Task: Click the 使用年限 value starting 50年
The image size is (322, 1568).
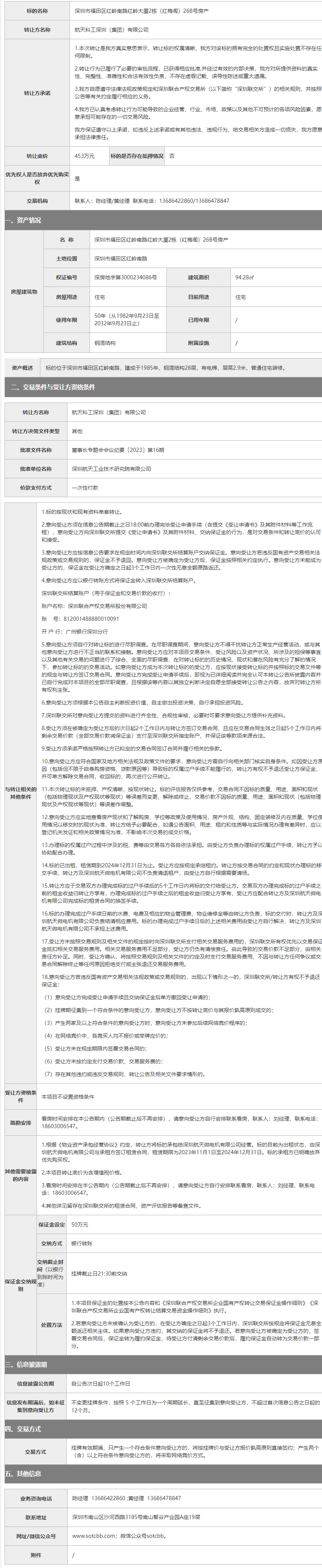Action: 127,320
